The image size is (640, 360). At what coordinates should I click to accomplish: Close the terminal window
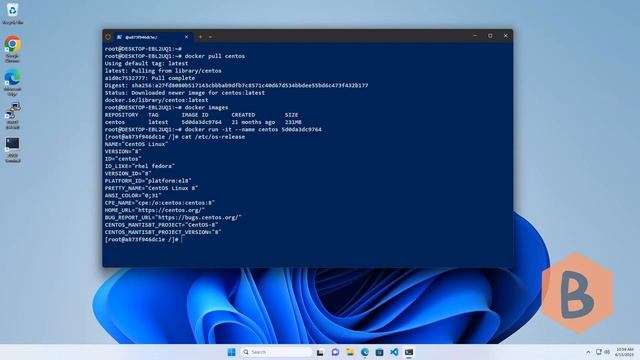pos(506,36)
